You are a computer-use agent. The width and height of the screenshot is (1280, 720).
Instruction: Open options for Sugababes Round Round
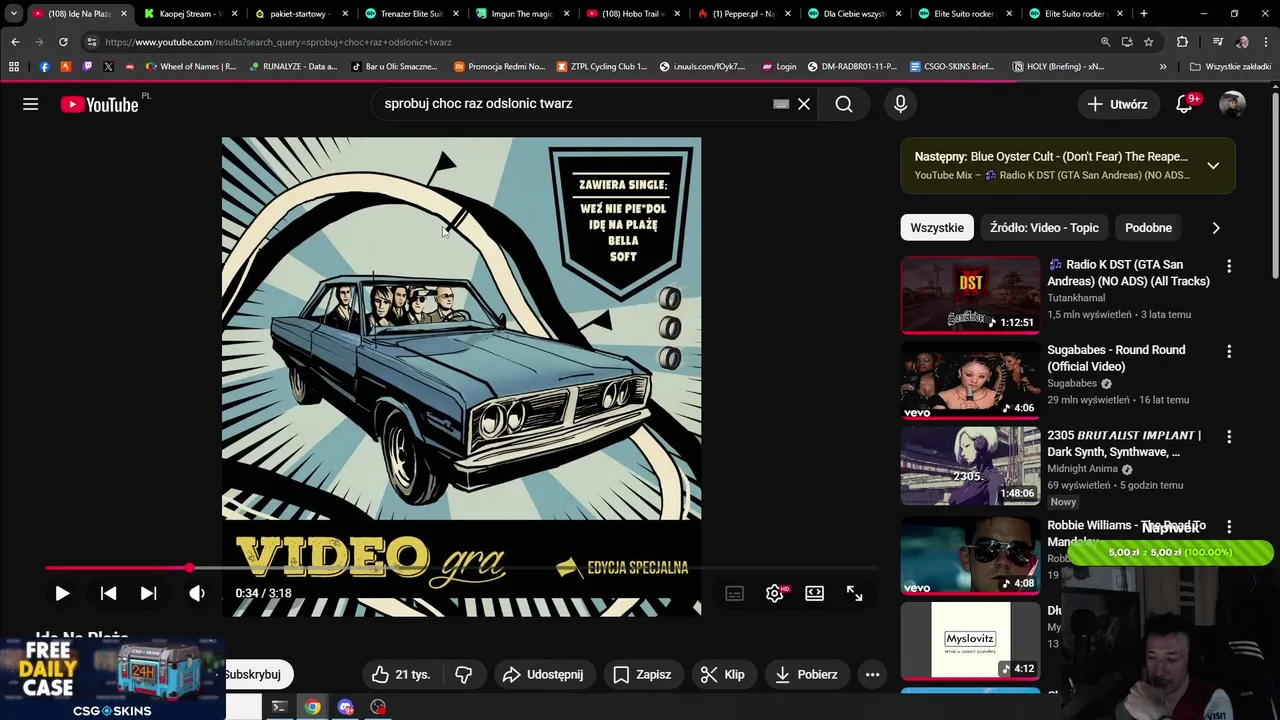tap(1229, 352)
